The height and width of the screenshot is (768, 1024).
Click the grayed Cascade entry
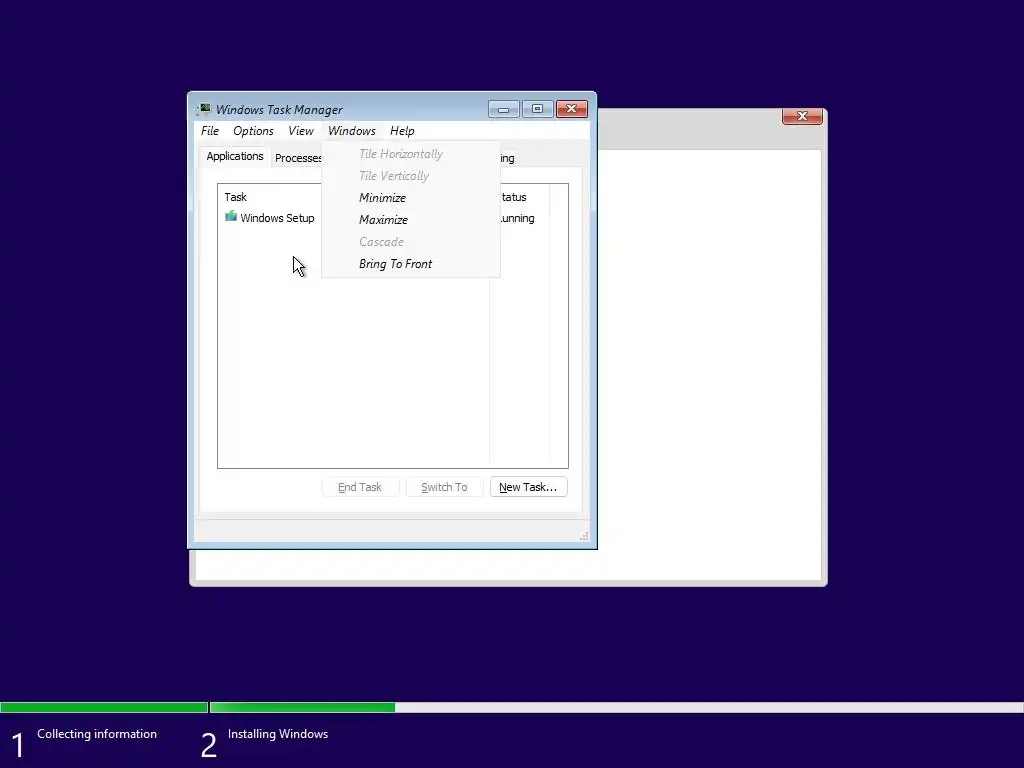[411, 242]
